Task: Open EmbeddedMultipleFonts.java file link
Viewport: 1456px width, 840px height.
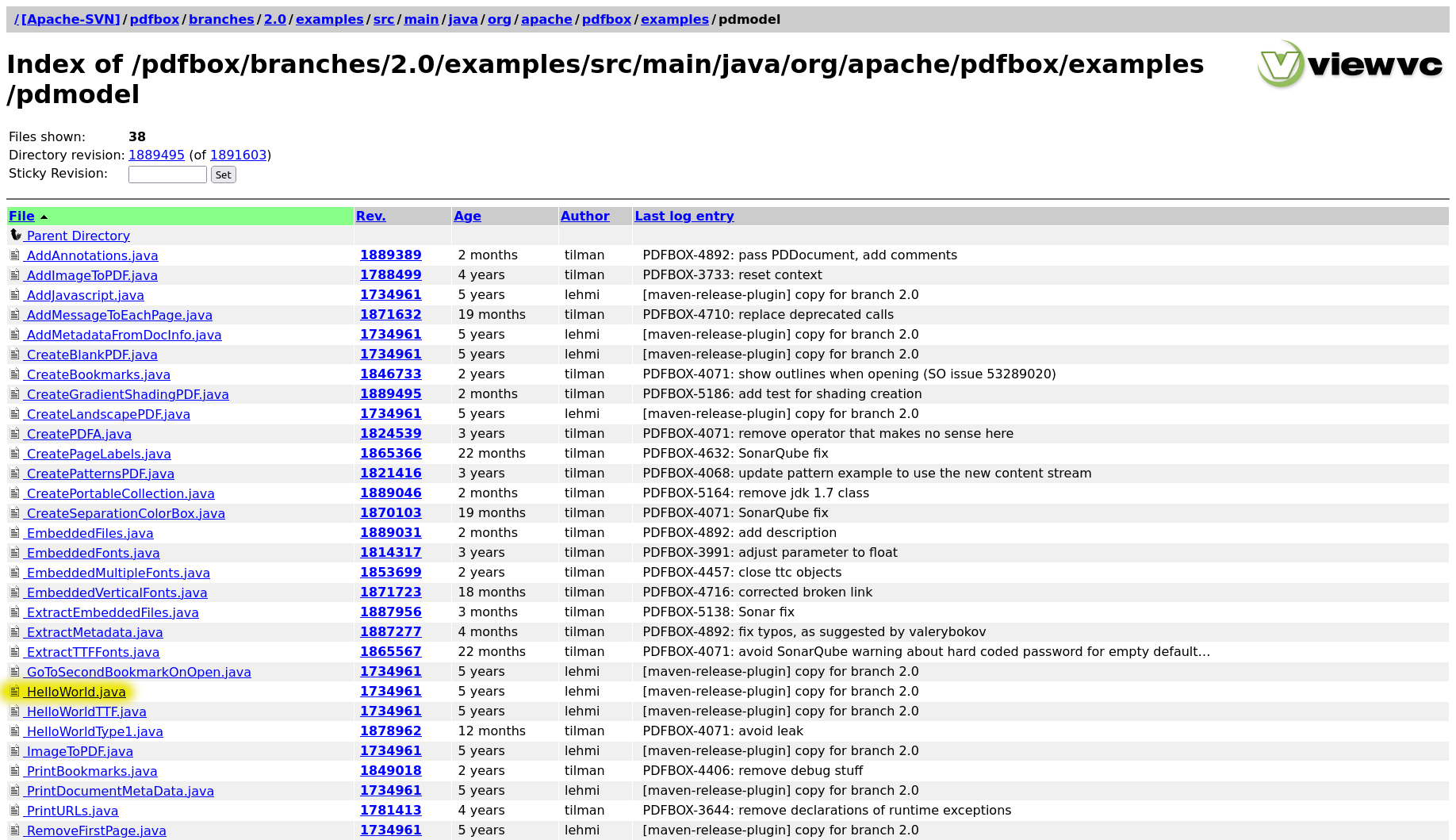Action: [117, 573]
